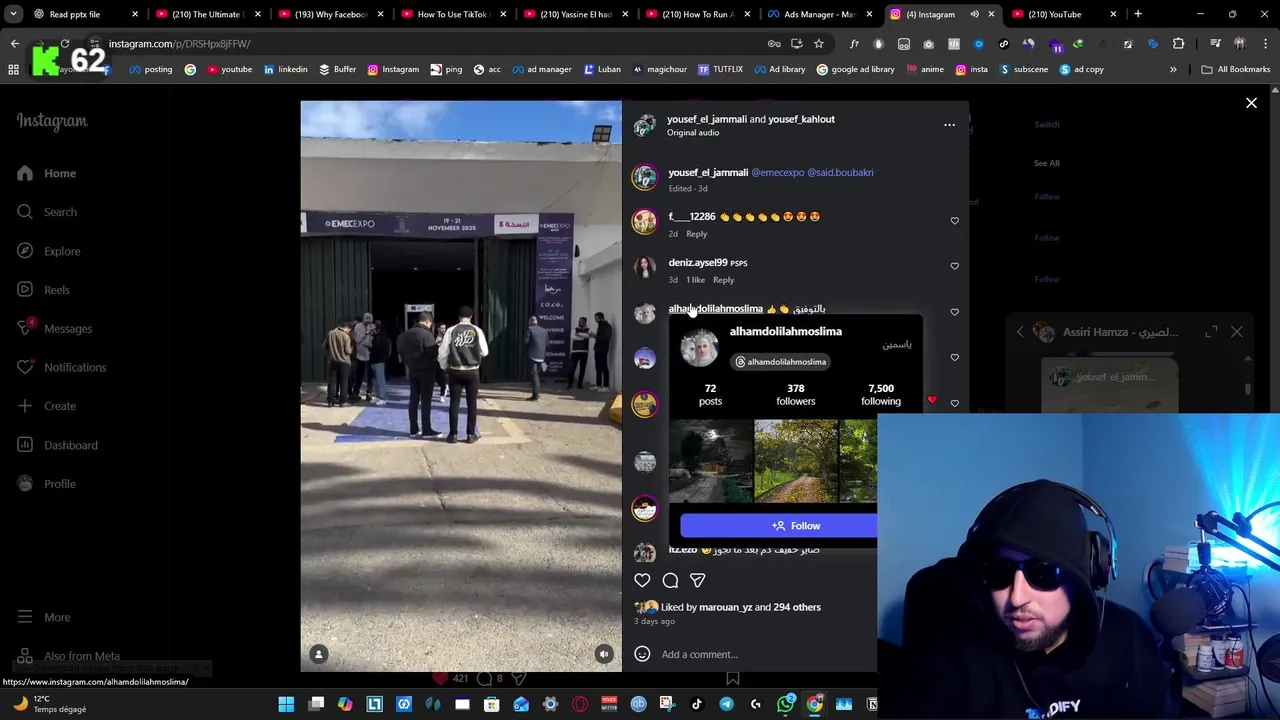This screenshot has height=720, width=1280.
Task: Open Ad library bookmark
Action: [779, 69]
